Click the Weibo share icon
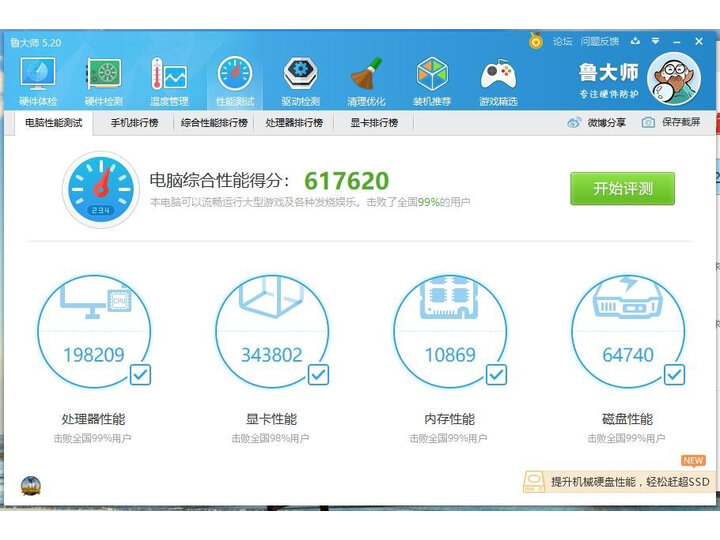 pyautogui.click(x=574, y=123)
